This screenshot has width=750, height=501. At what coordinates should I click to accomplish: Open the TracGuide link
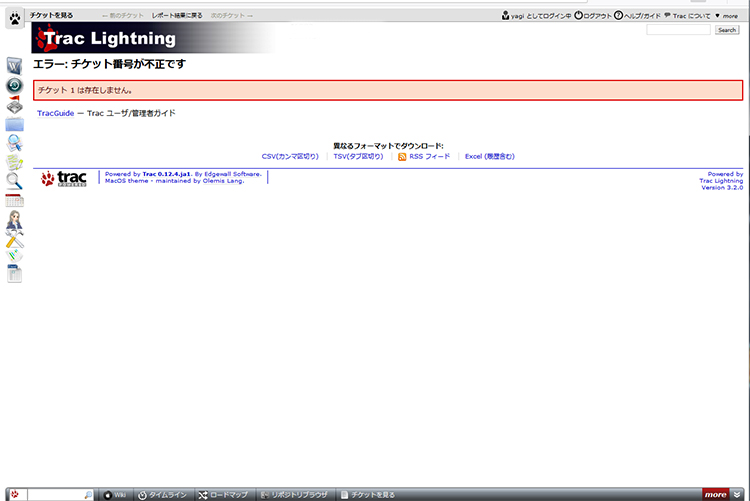point(55,113)
